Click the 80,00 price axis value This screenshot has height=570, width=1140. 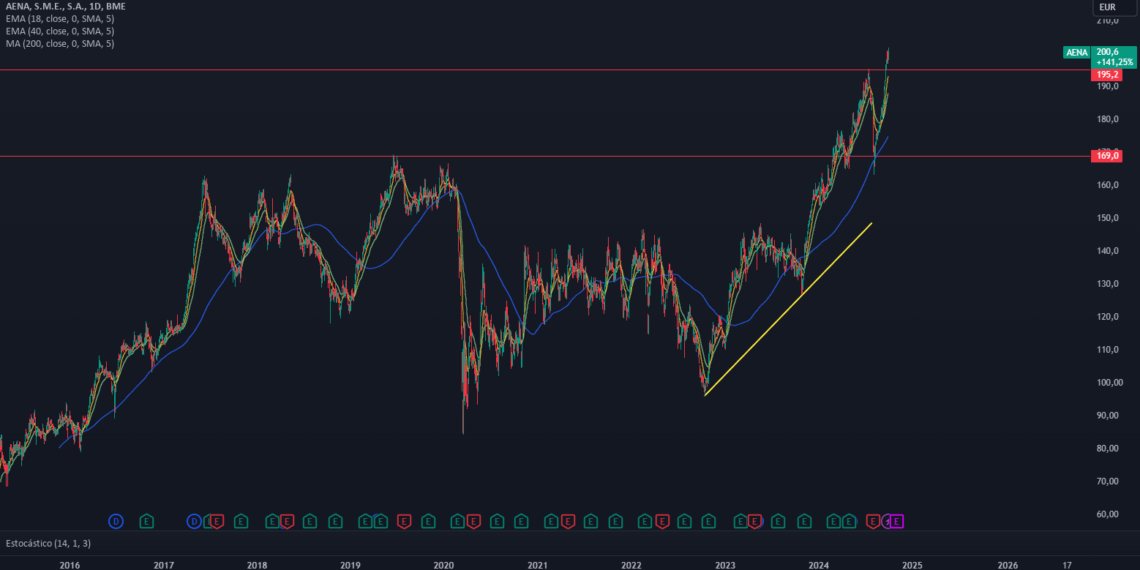[x=1108, y=449]
